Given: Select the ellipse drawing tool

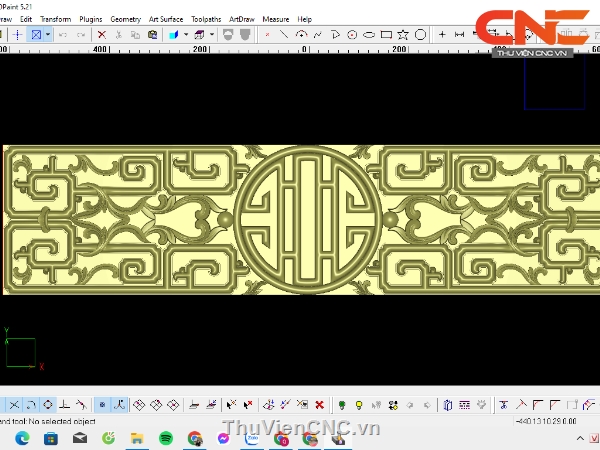Looking at the screenshot, I should coord(369,35).
